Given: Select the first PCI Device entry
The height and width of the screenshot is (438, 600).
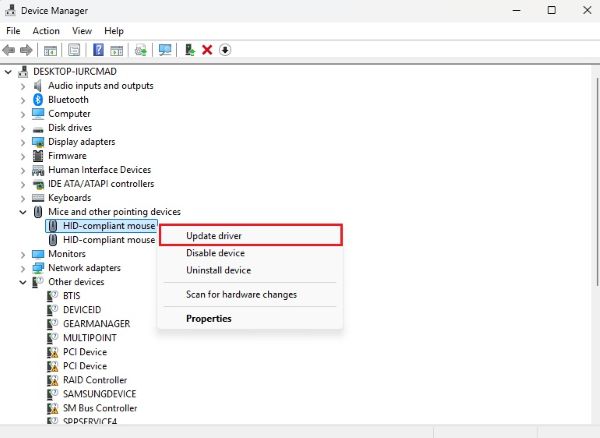Looking at the screenshot, I should pos(85,352).
